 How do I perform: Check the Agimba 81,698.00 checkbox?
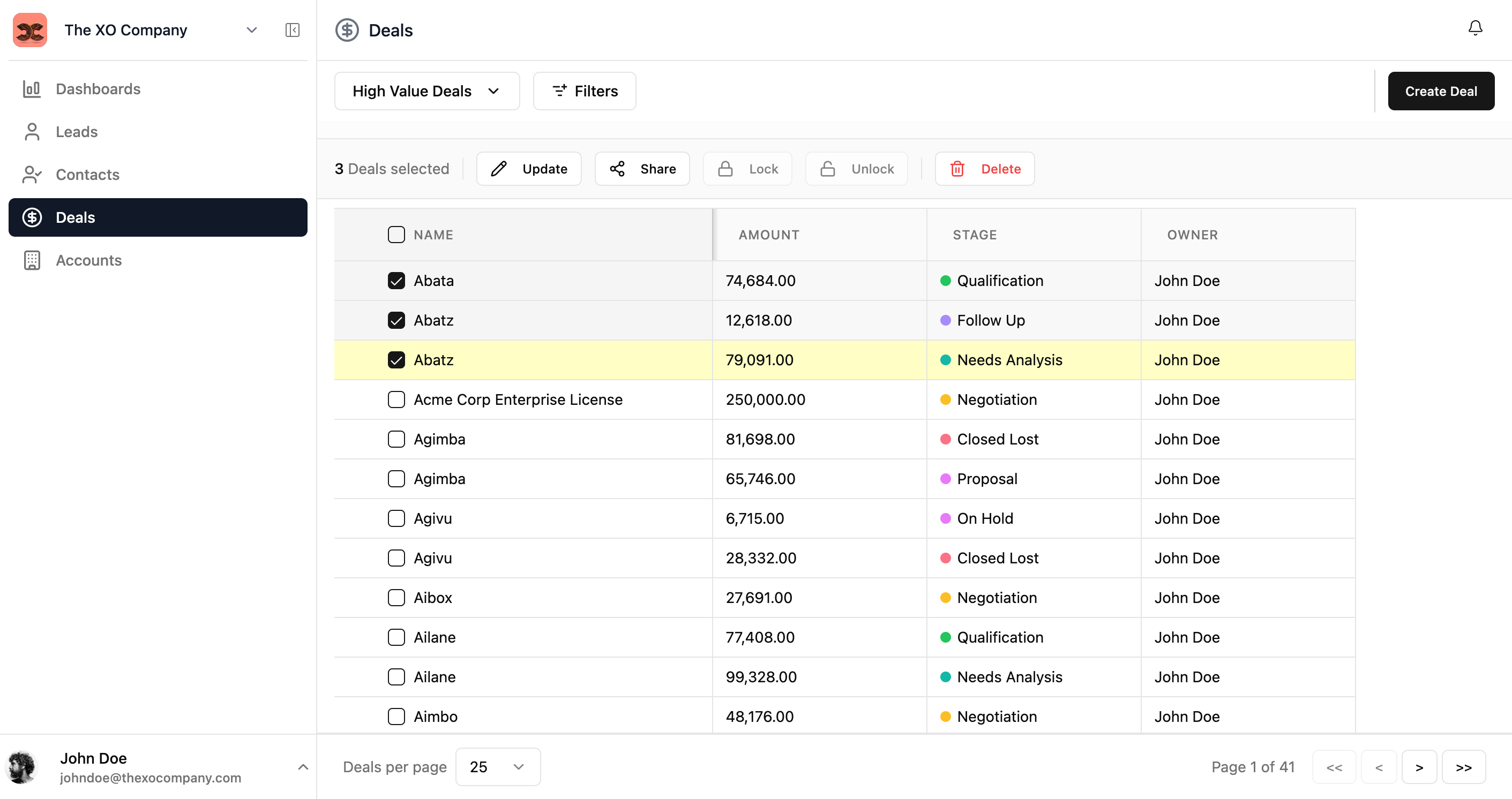tap(396, 439)
